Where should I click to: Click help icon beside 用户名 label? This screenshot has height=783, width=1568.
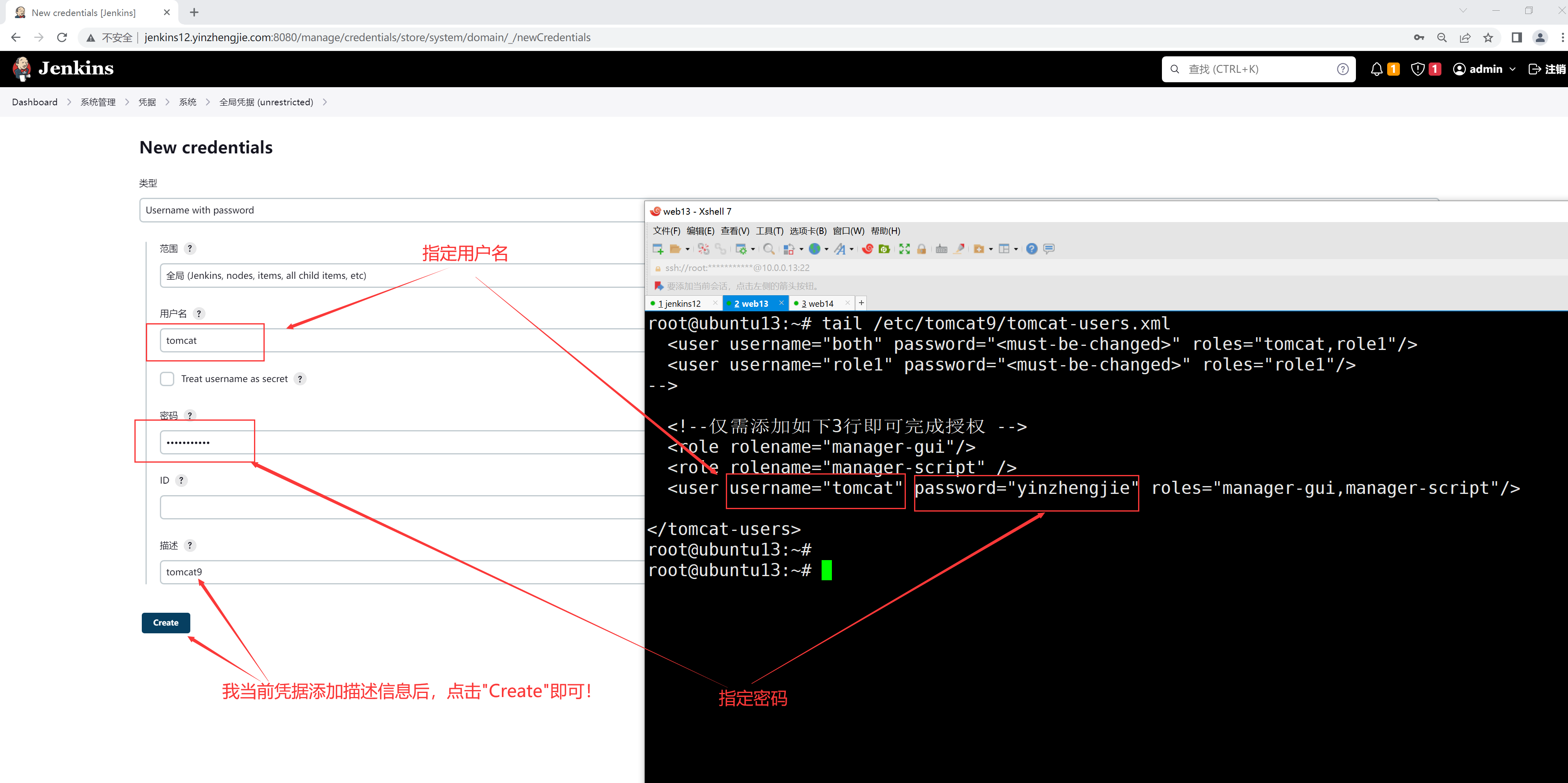point(199,313)
